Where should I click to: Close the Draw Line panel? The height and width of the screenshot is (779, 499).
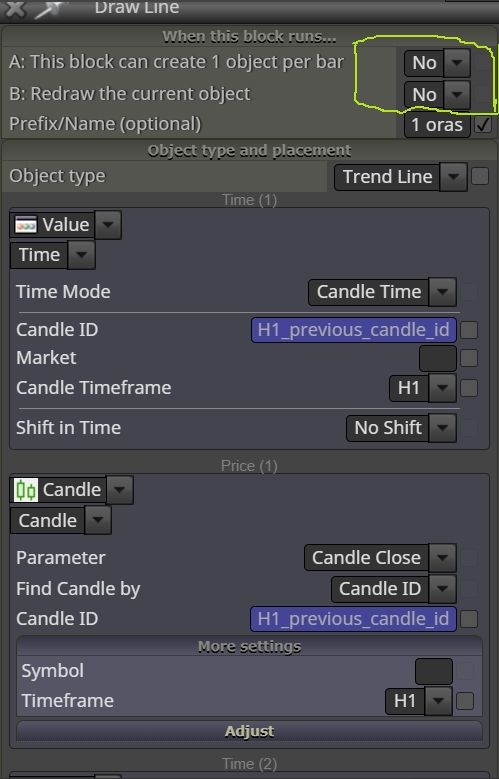point(15,9)
